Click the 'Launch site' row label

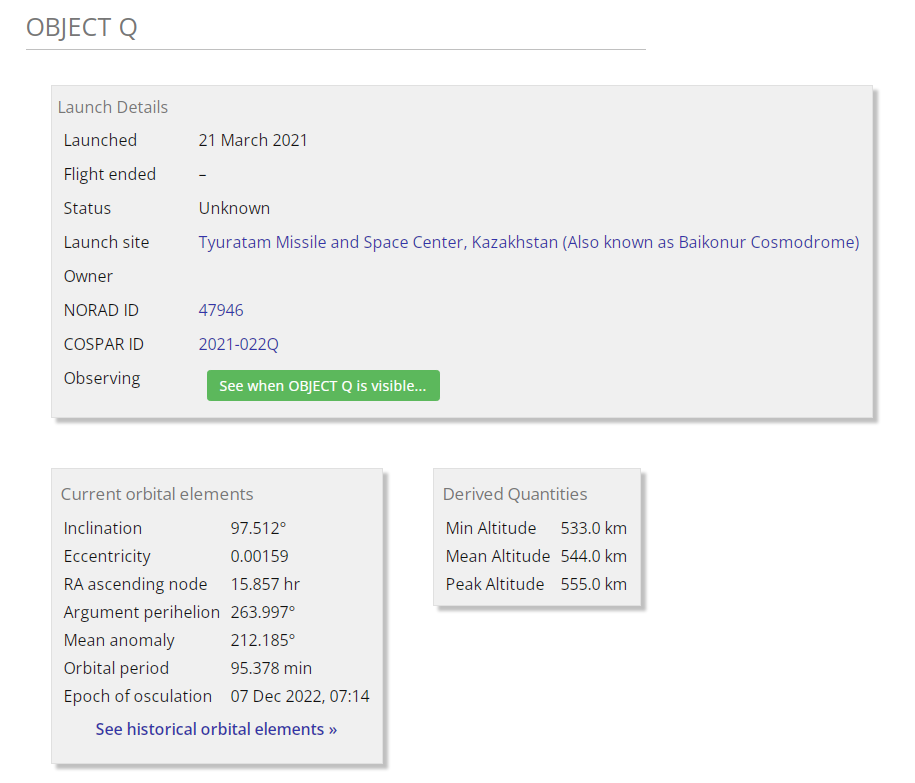click(x=106, y=242)
